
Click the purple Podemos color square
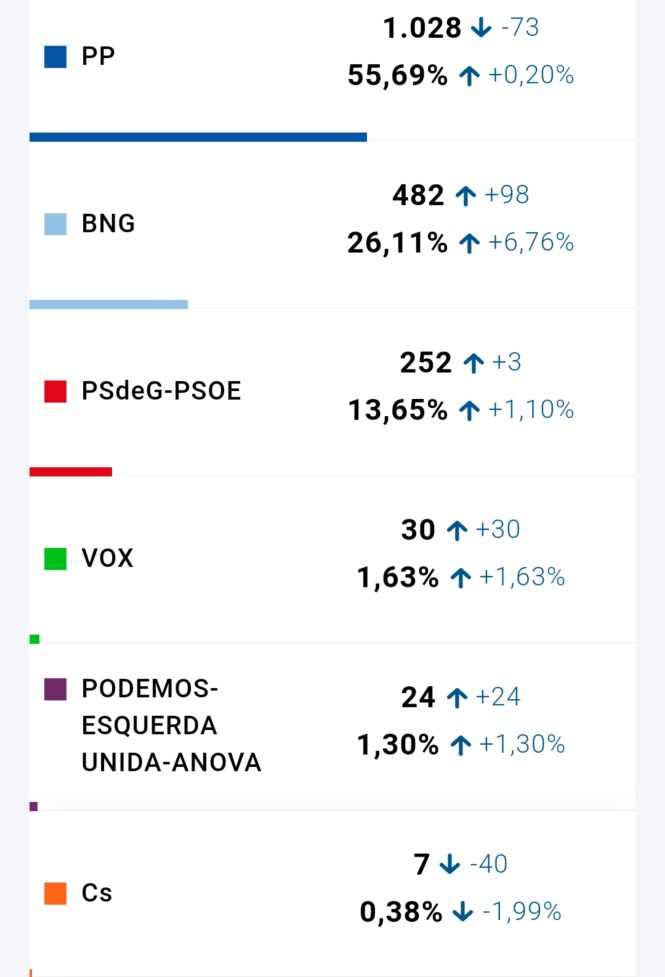pyautogui.click(x=56, y=689)
